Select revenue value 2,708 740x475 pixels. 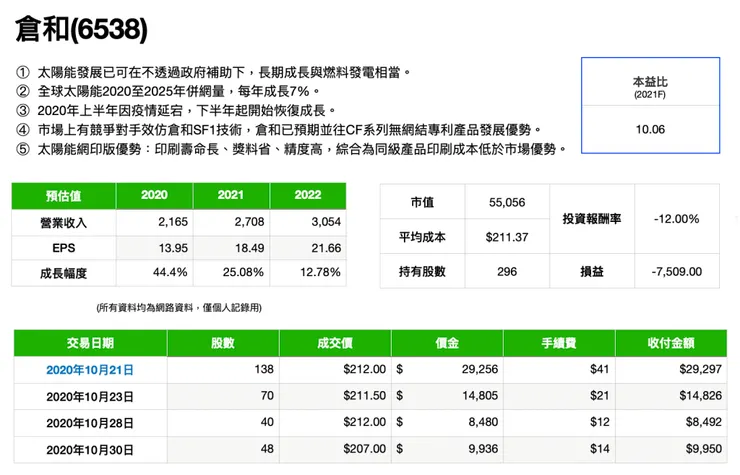249,221
